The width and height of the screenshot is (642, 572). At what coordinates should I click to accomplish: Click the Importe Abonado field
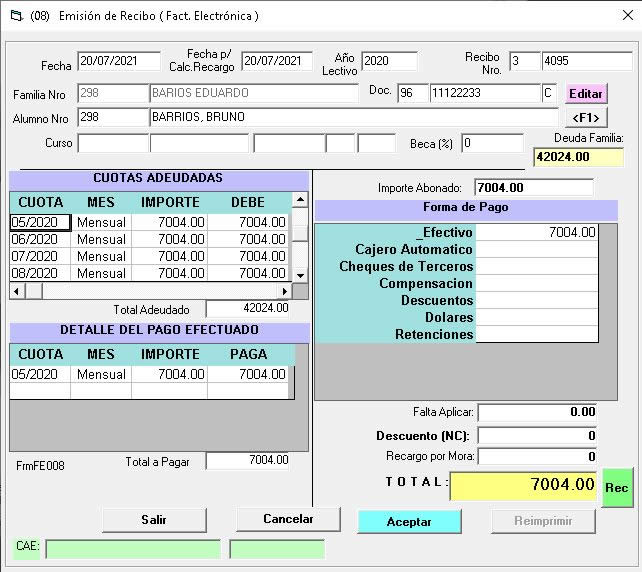click(533, 187)
